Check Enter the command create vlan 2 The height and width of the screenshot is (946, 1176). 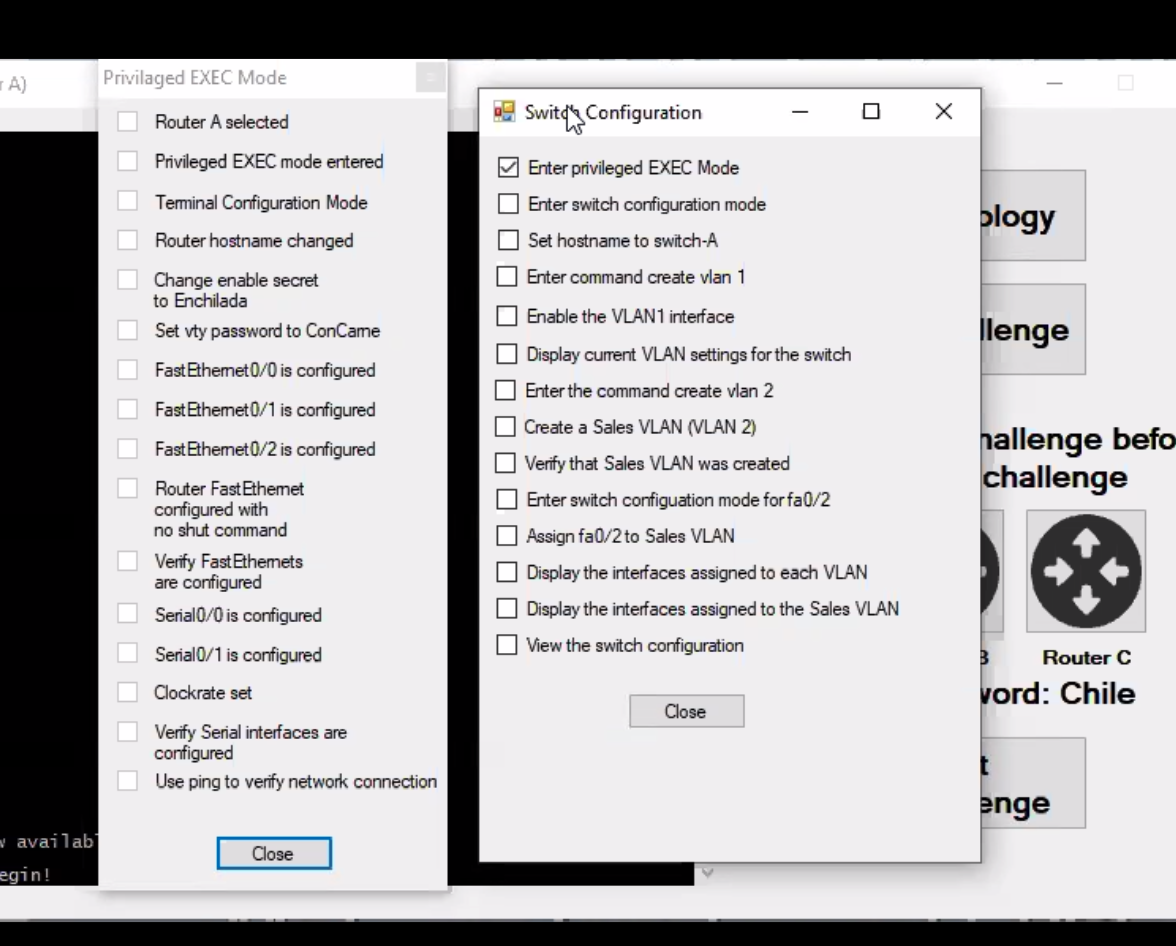(506, 390)
